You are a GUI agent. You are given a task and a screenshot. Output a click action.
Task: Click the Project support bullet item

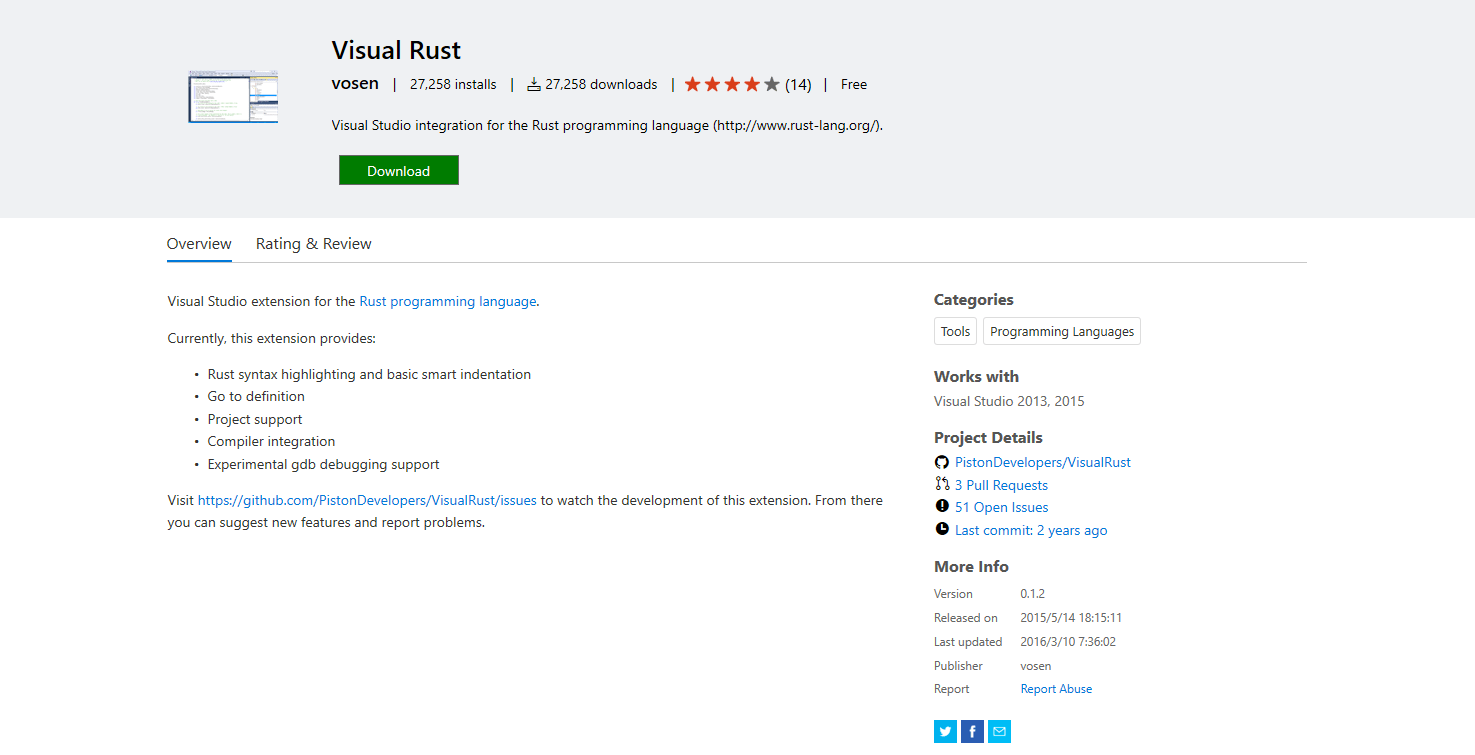pos(255,420)
